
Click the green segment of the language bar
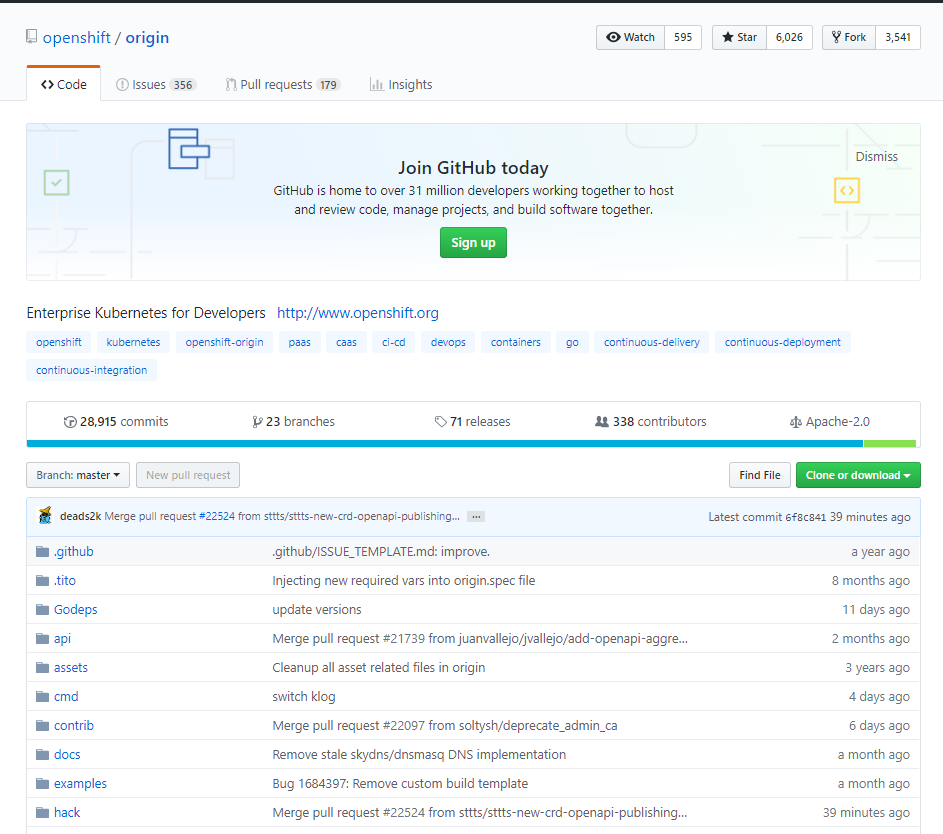(x=889, y=444)
